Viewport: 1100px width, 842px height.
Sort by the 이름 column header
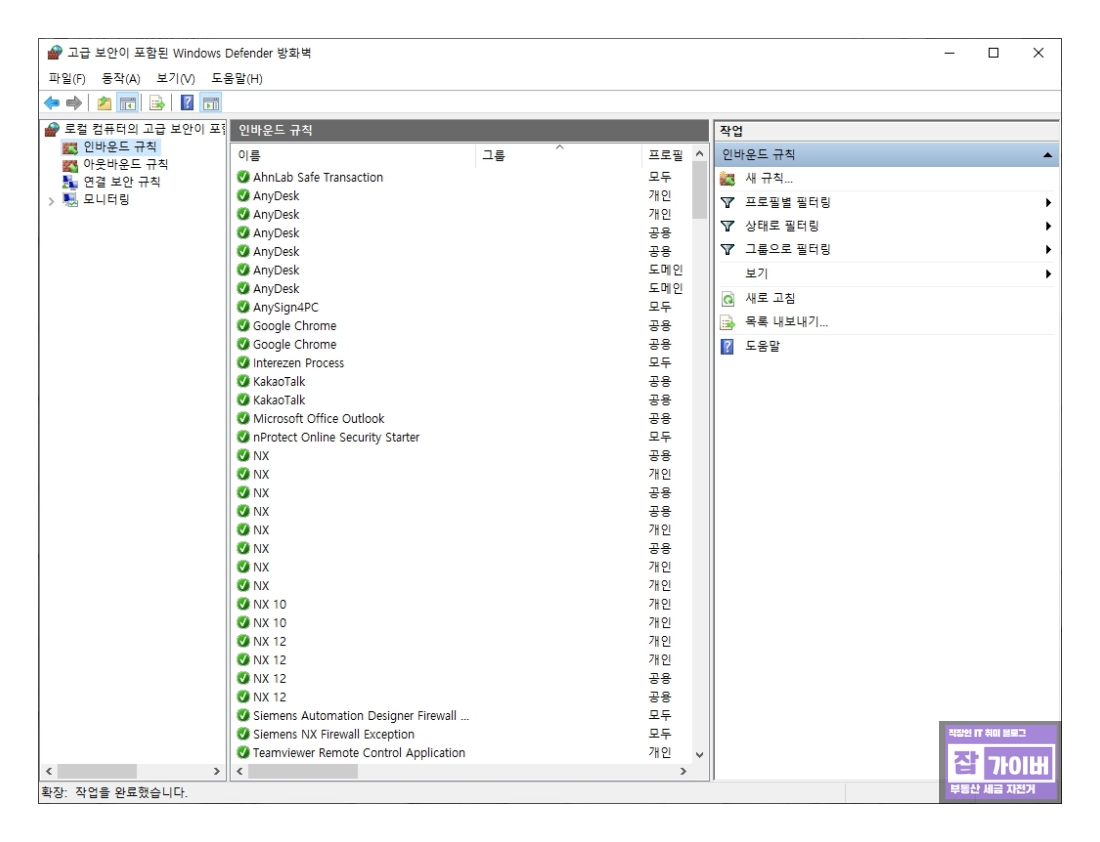(x=354, y=155)
